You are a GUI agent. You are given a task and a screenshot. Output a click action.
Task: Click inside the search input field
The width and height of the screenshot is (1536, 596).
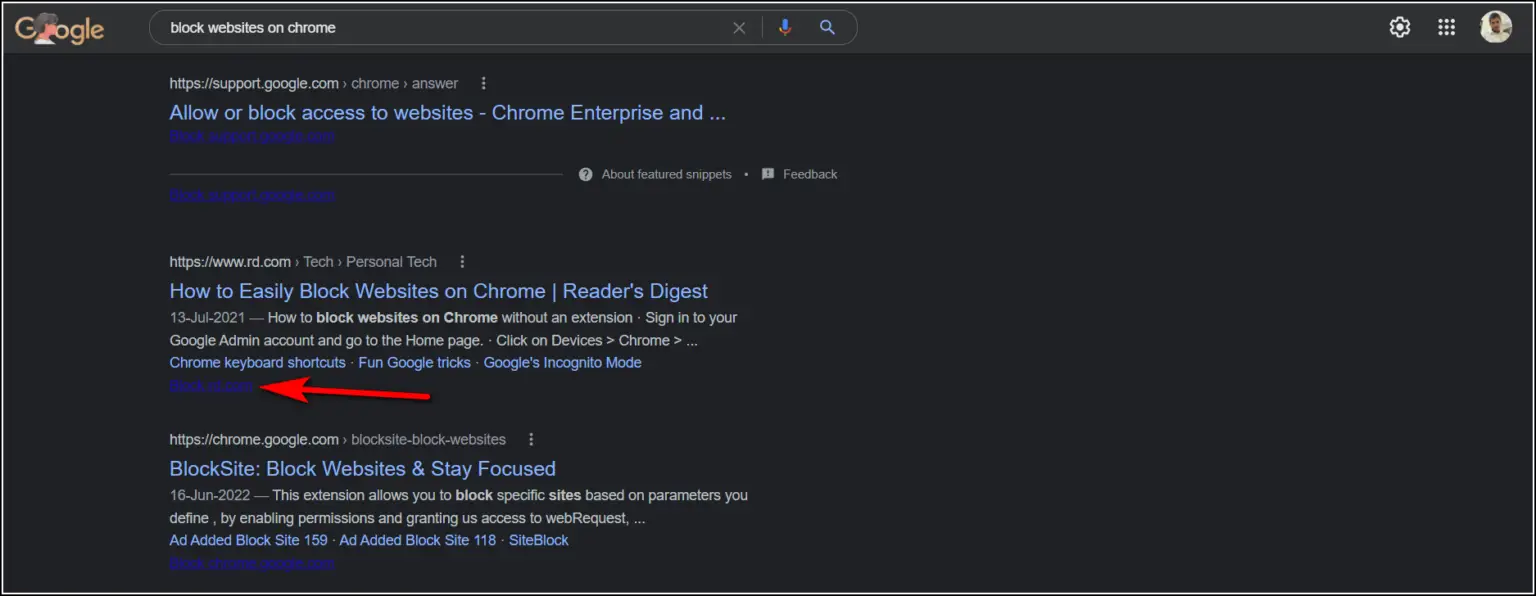450,27
